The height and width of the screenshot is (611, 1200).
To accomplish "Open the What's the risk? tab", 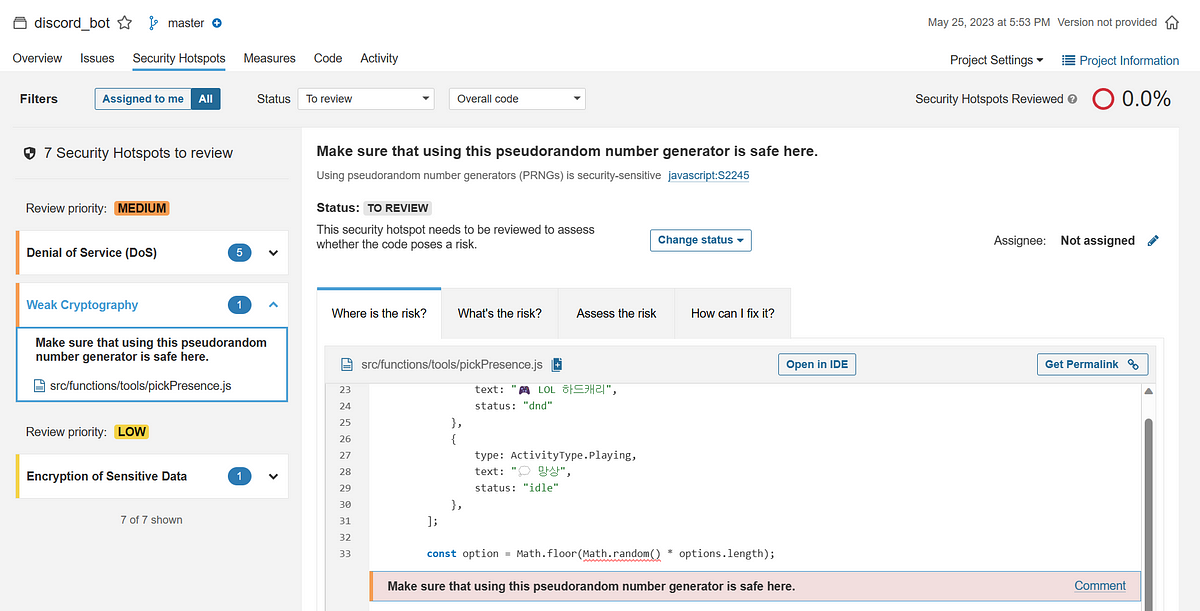I will point(500,313).
